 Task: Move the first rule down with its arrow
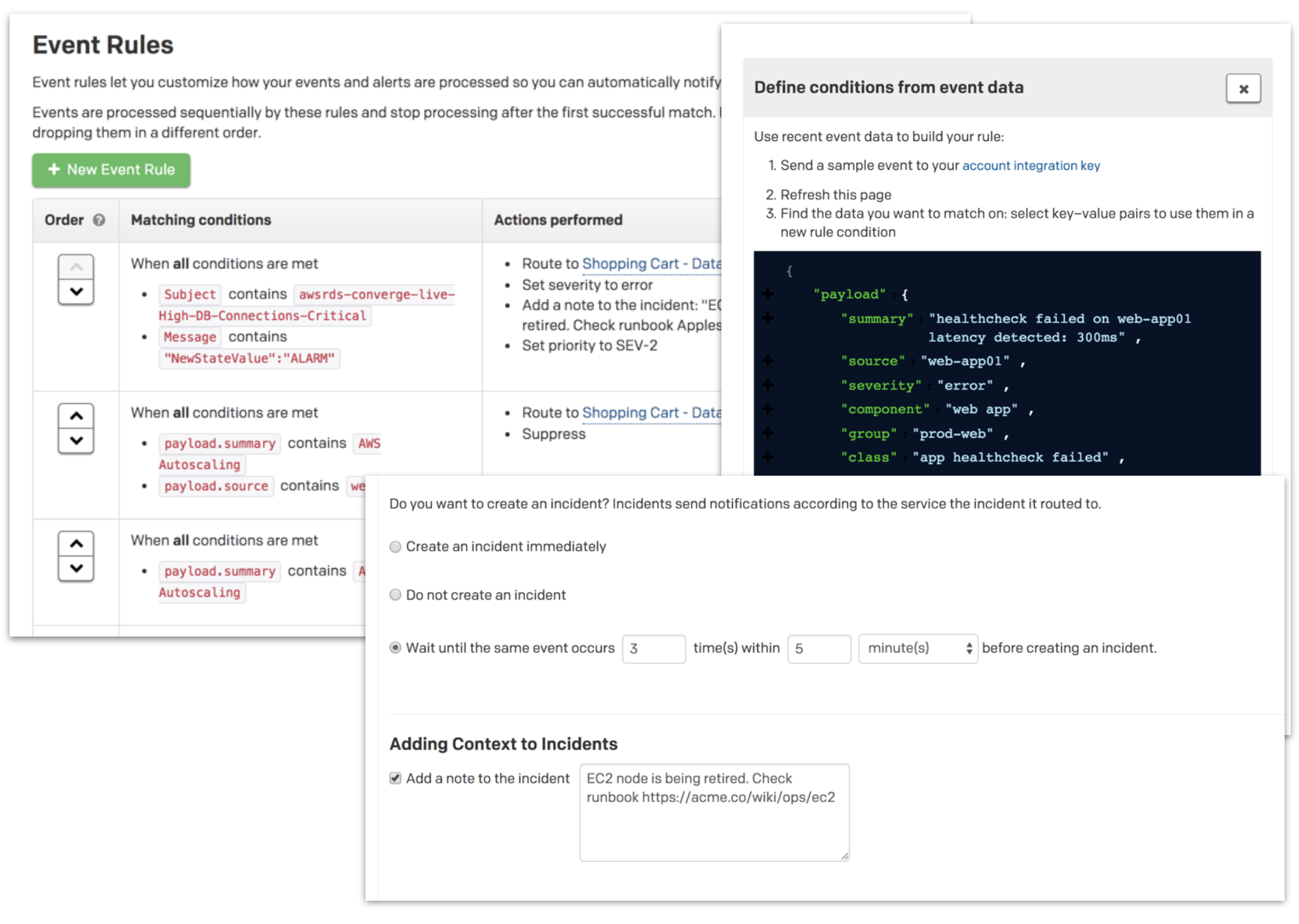pos(76,292)
